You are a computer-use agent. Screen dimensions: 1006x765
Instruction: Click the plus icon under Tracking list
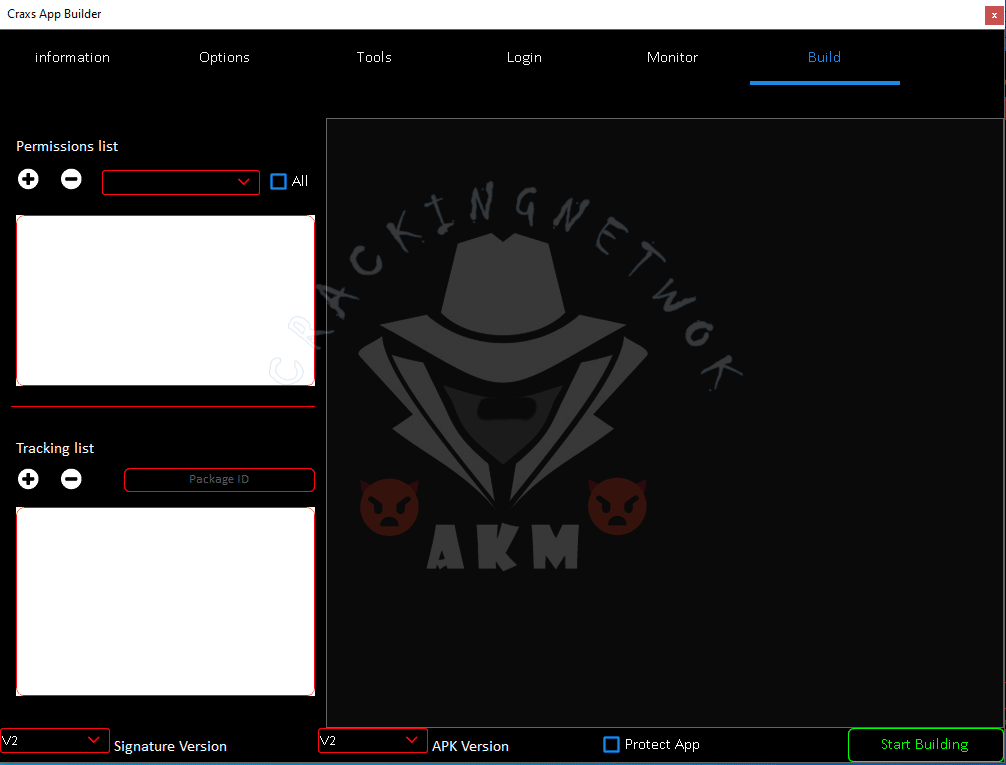[x=28, y=479]
